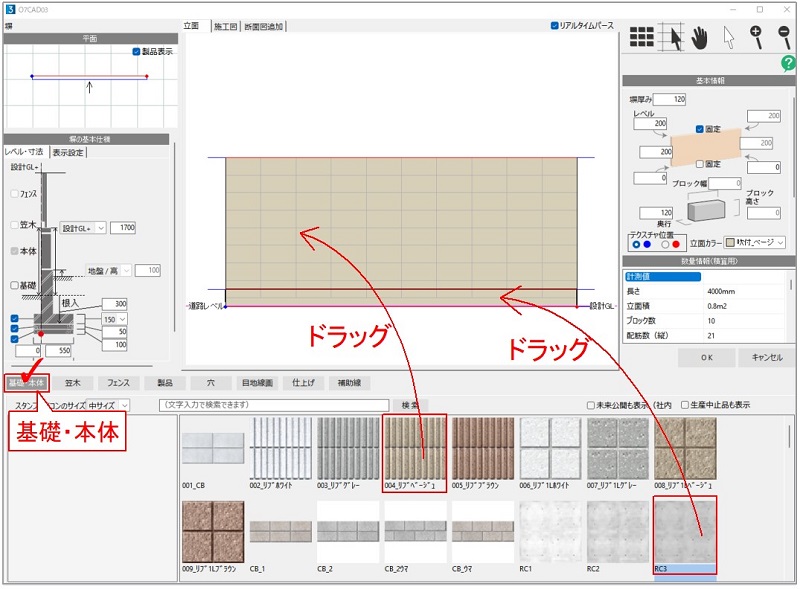Open the 設計GL+ height reference dropdown
800x589 pixels.
coord(83,228)
